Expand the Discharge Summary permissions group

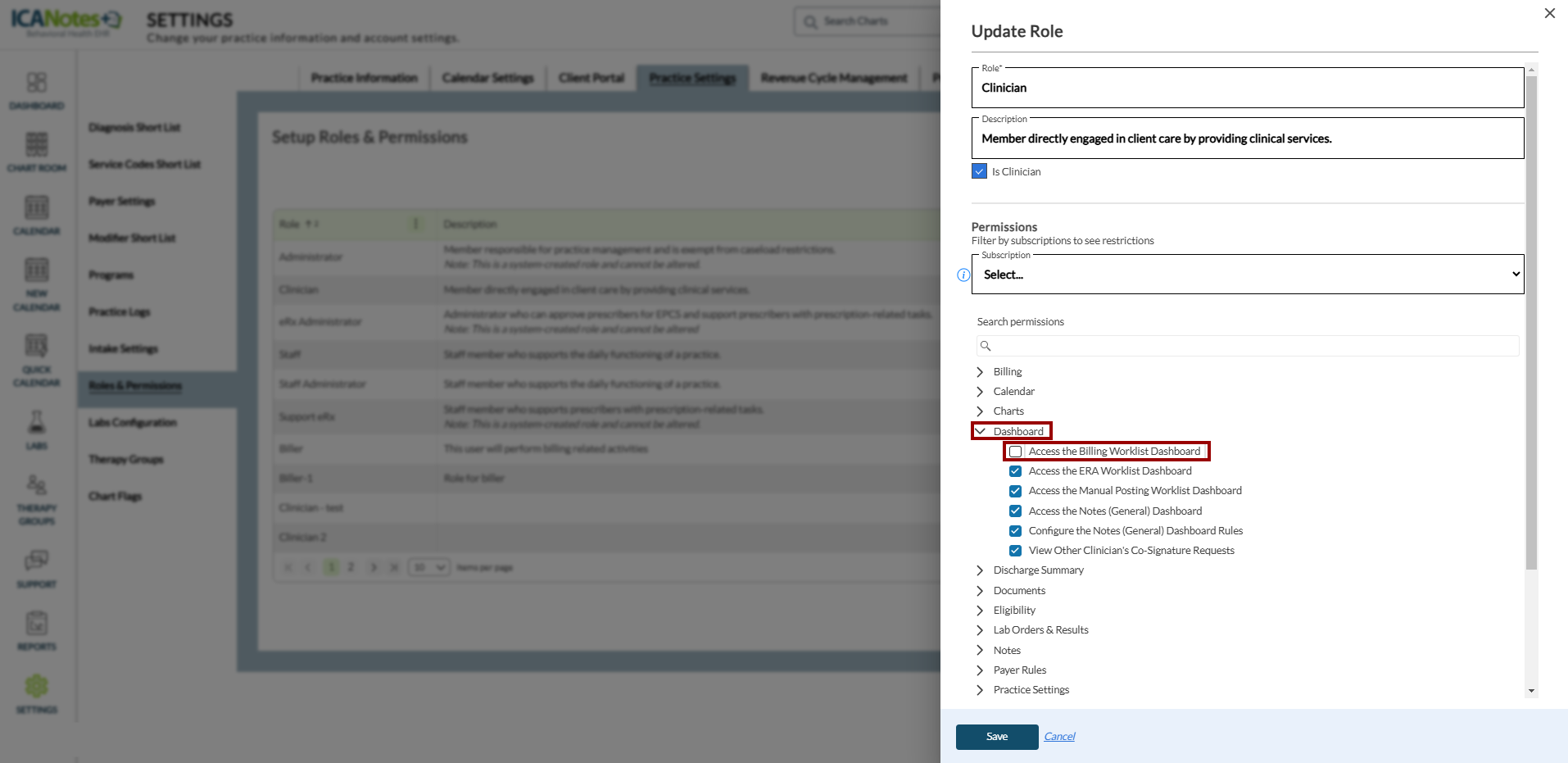980,570
